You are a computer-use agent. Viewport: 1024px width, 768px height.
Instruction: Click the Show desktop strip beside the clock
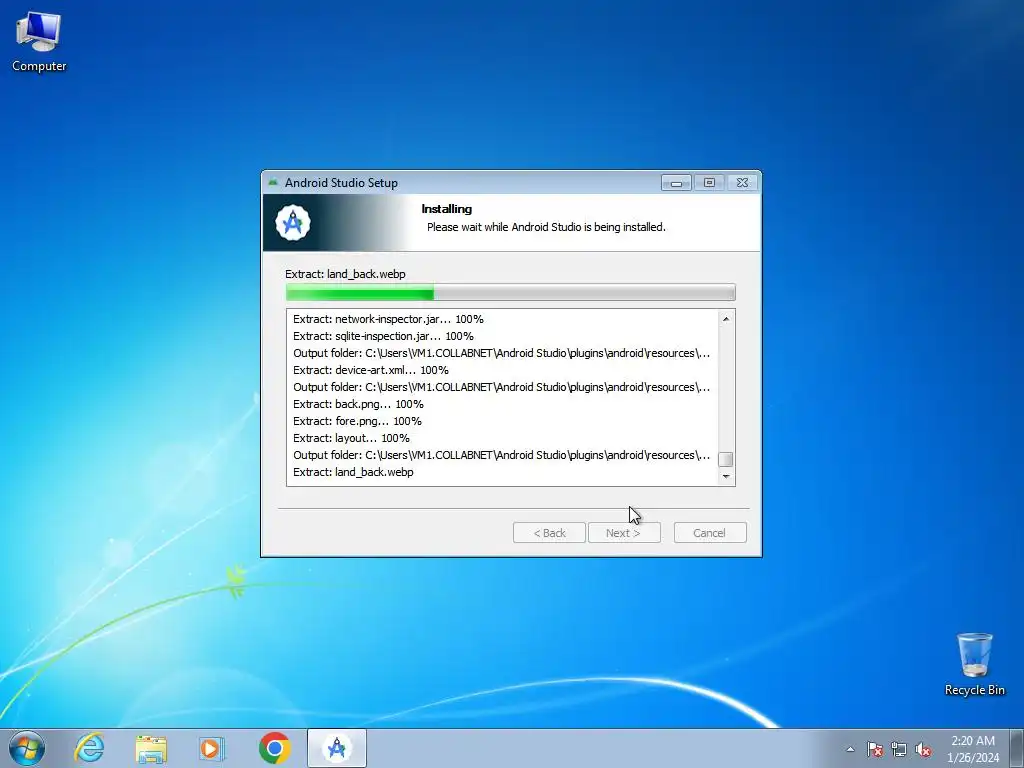1017,748
